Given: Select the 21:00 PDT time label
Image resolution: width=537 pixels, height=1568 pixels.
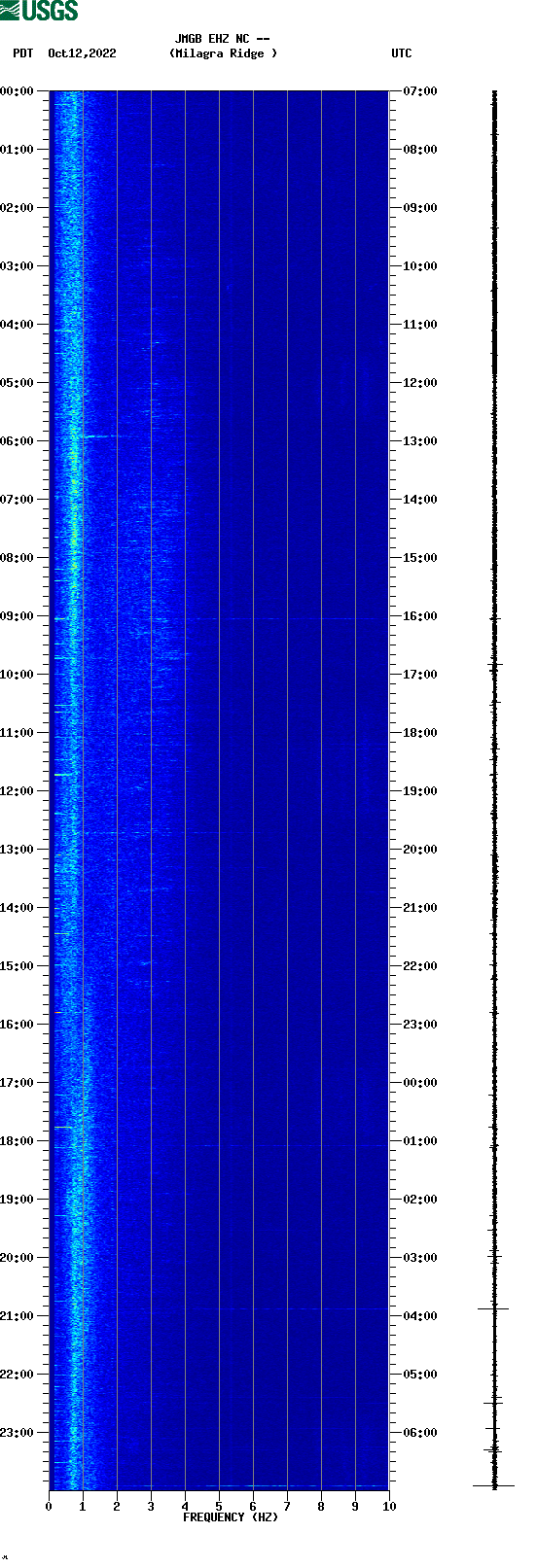Looking at the screenshot, I should [x=17, y=1316].
